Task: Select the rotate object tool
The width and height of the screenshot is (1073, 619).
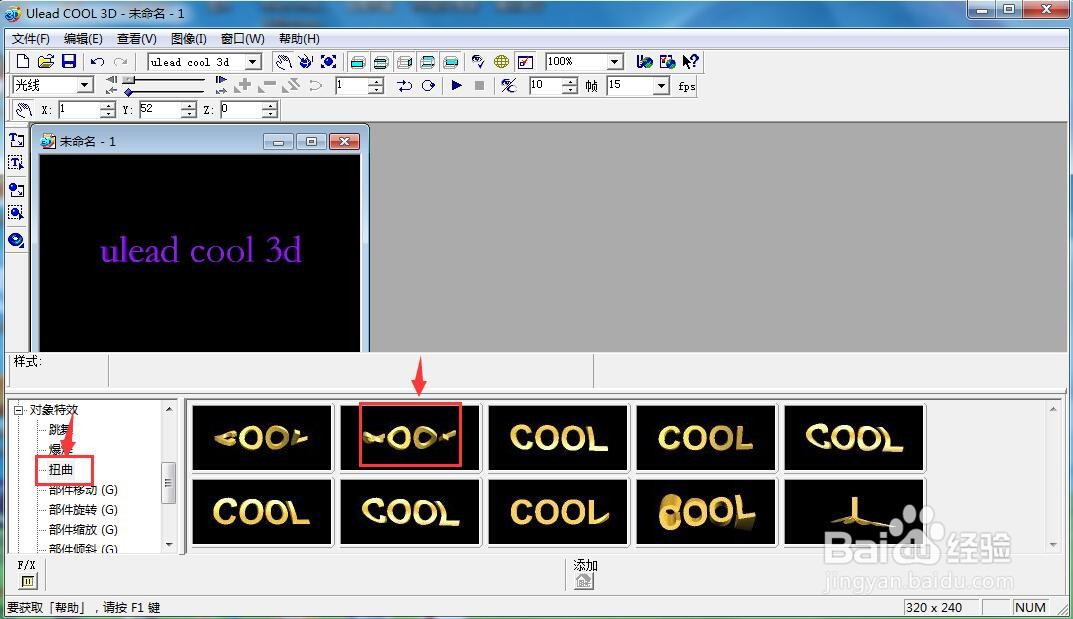Action: coord(306,62)
